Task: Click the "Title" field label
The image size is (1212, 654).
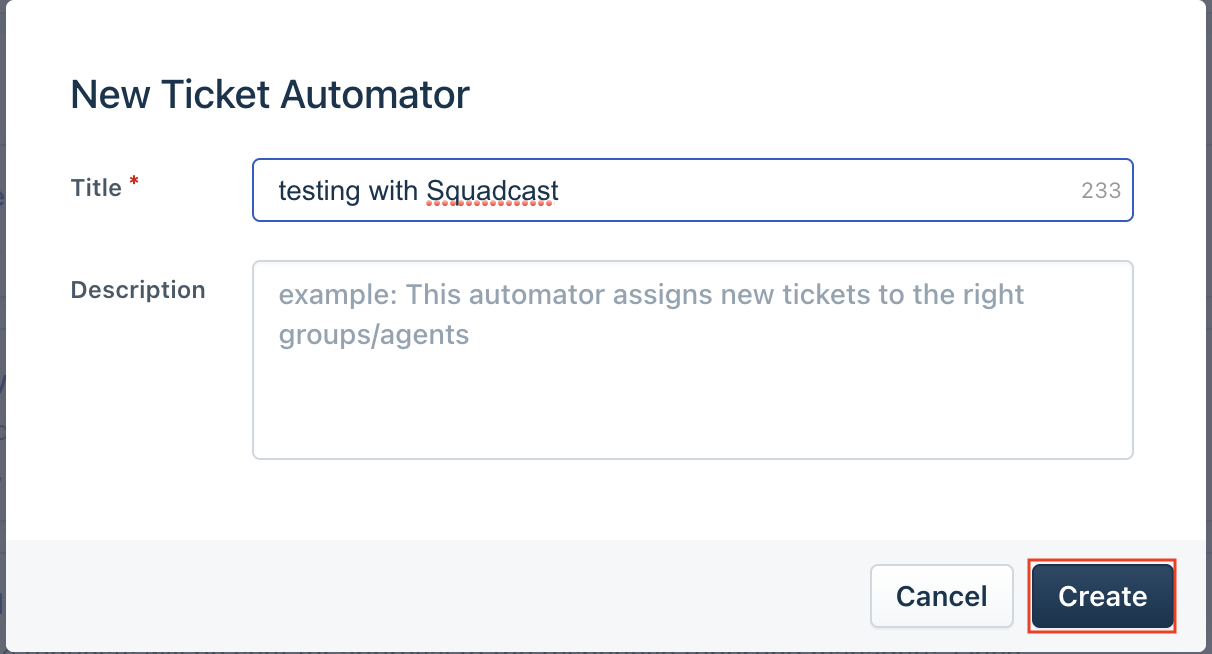Action: (x=96, y=188)
